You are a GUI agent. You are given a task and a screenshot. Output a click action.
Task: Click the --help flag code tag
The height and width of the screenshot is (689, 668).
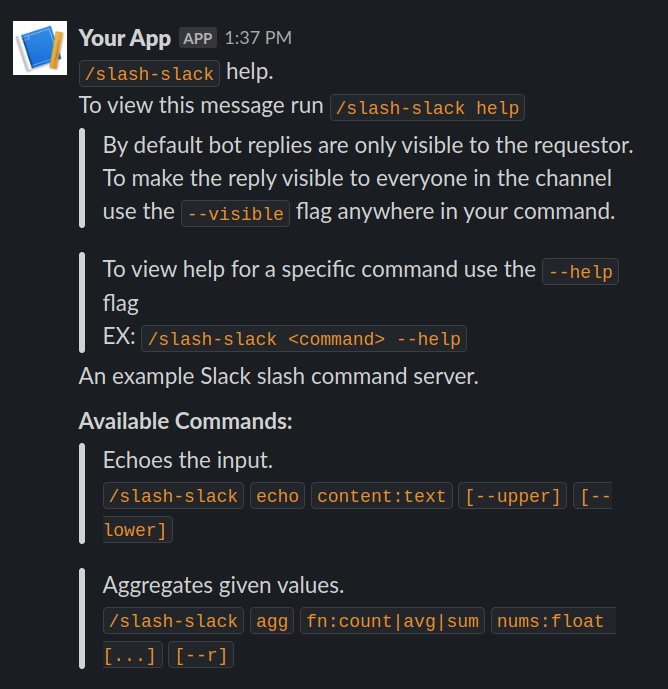click(x=581, y=272)
